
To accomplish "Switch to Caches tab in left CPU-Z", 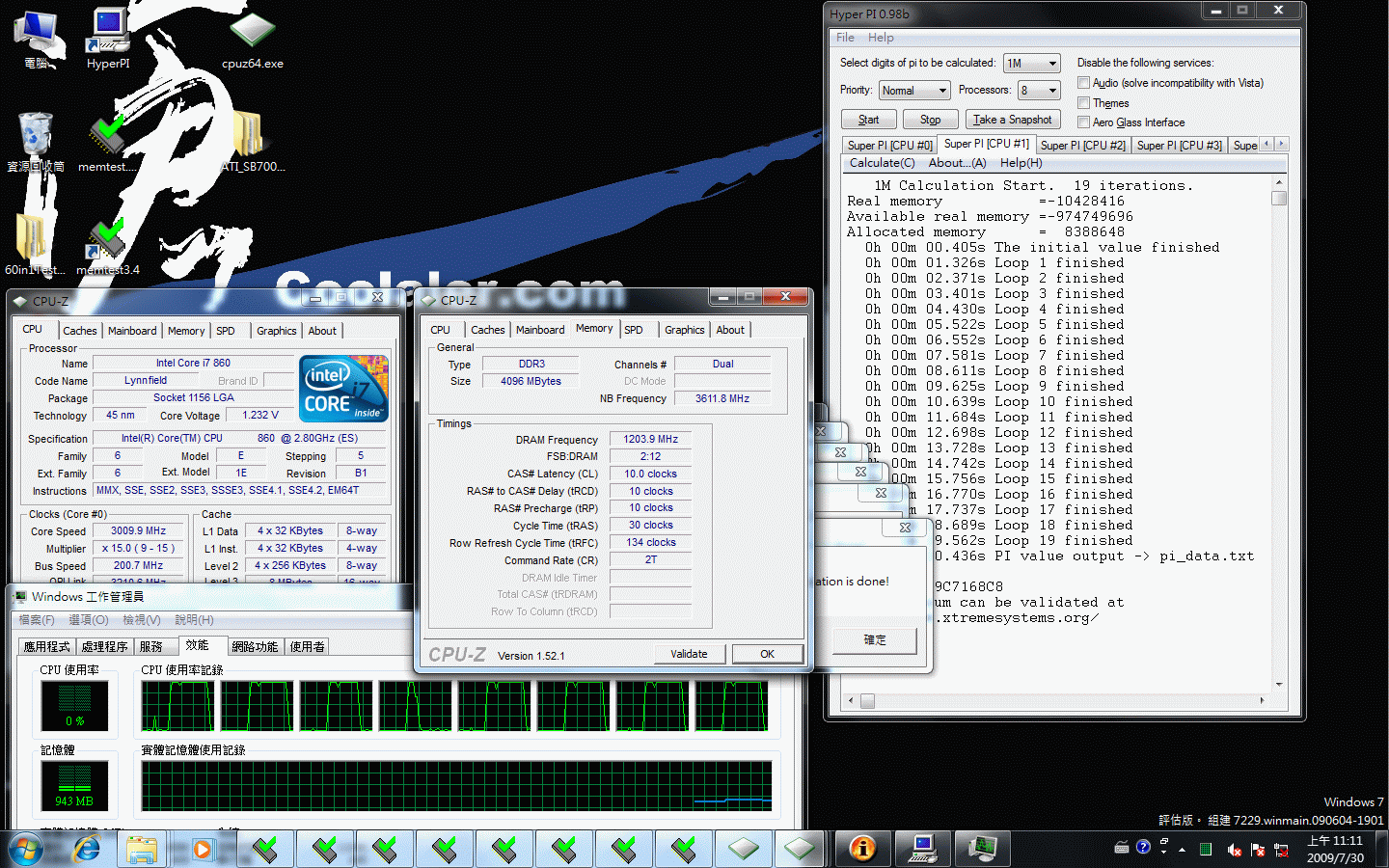I will coord(80,331).
